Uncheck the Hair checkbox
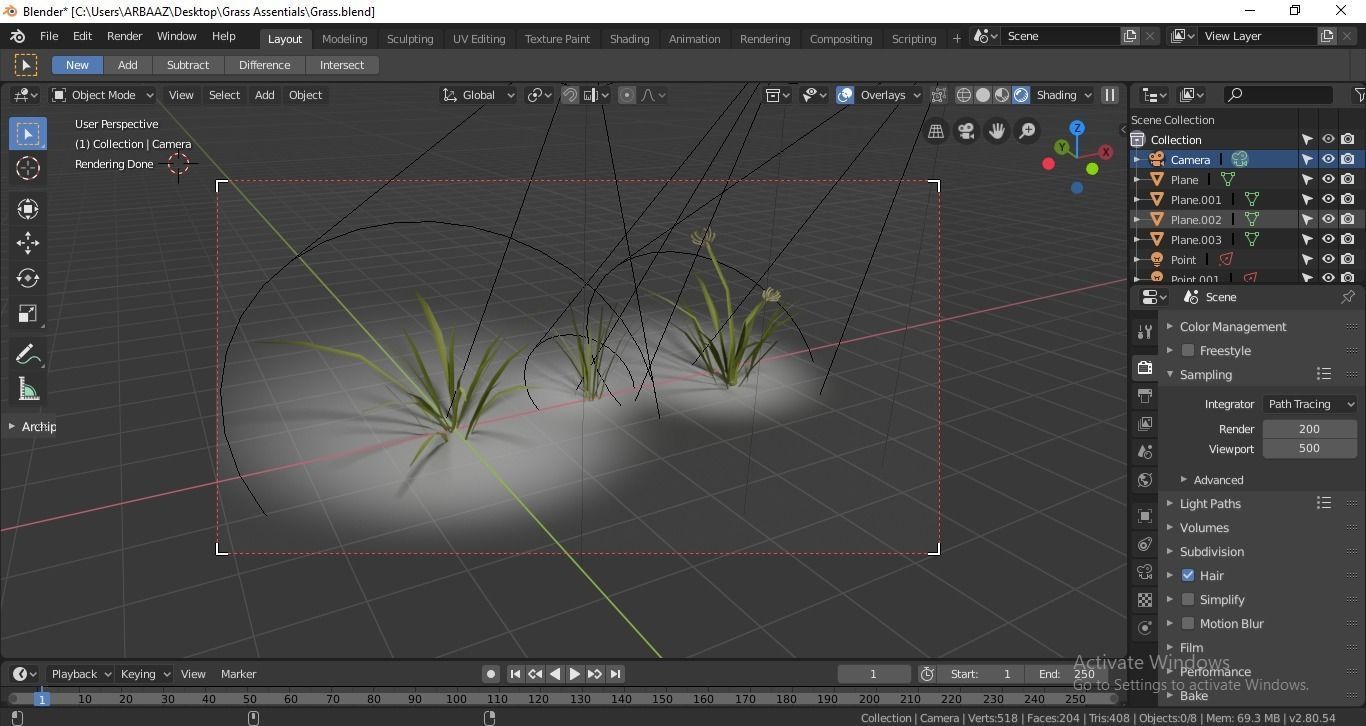Screen dimensions: 1366x726 click(x=1188, y=576)
